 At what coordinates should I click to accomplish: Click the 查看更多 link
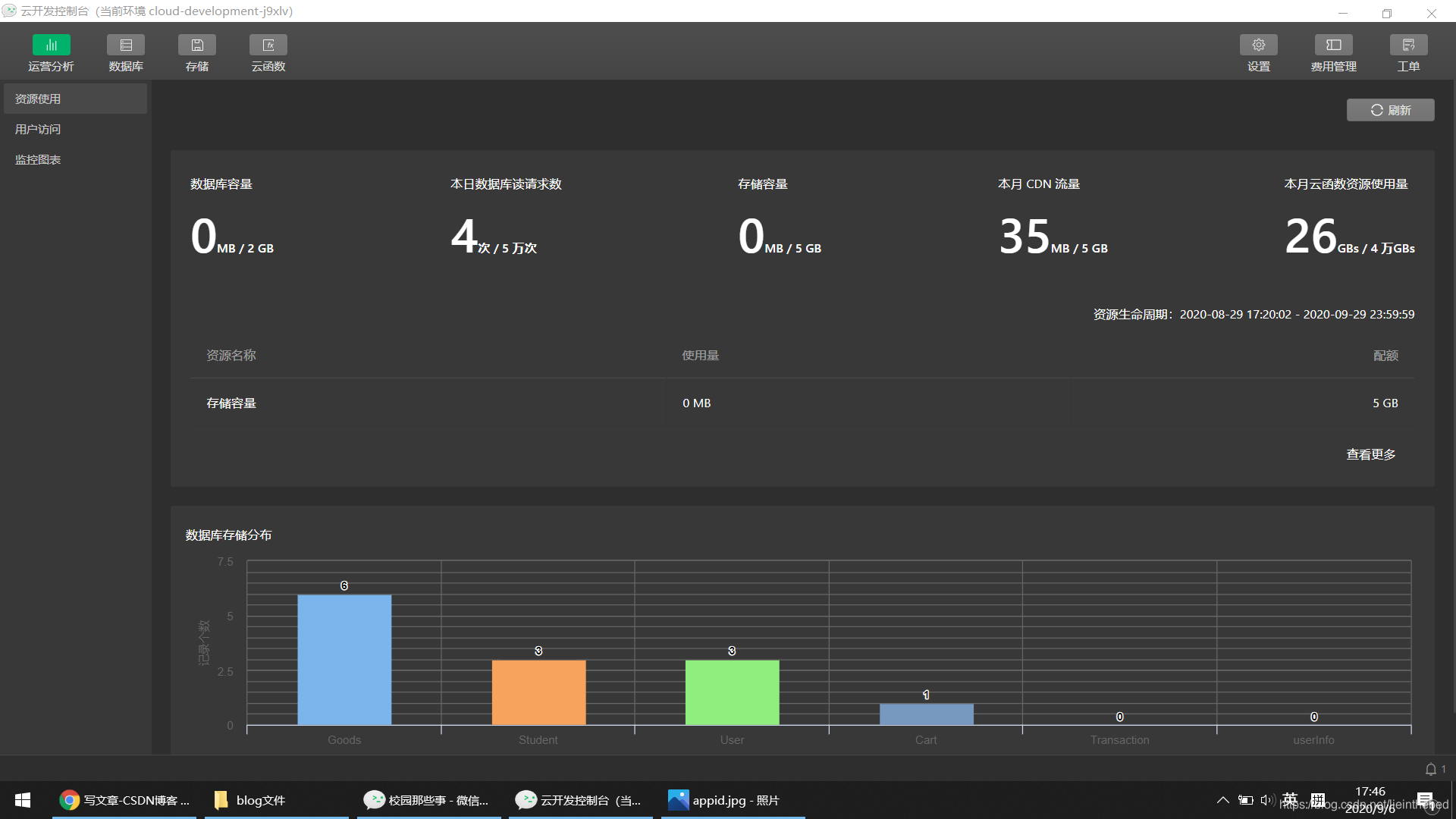point(1370,454)
